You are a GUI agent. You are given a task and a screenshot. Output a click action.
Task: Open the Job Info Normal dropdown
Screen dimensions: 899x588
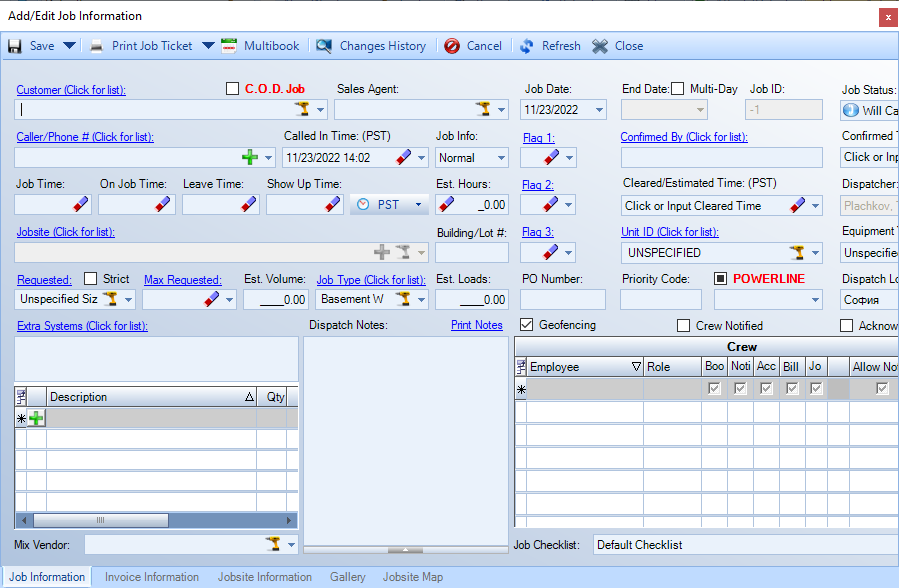(x=502, y=158)
